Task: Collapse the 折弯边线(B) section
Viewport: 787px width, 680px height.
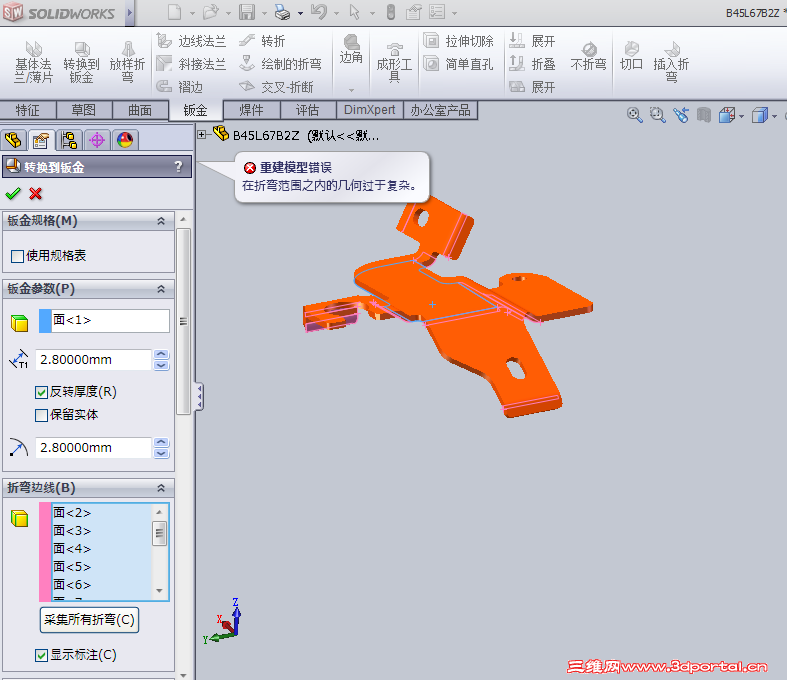Action: tap(161, 488)
